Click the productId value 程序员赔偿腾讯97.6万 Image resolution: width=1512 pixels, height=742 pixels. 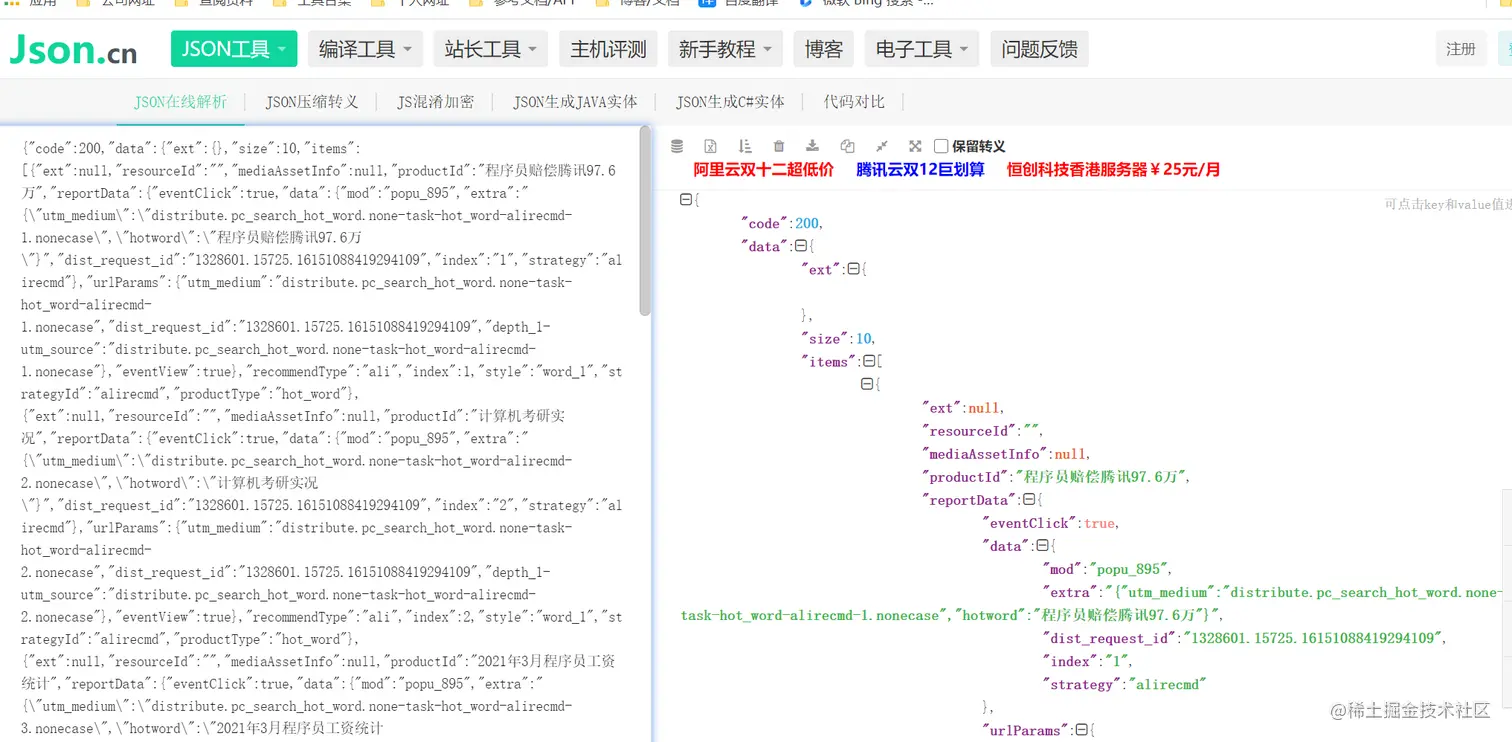pos(1102,477)
